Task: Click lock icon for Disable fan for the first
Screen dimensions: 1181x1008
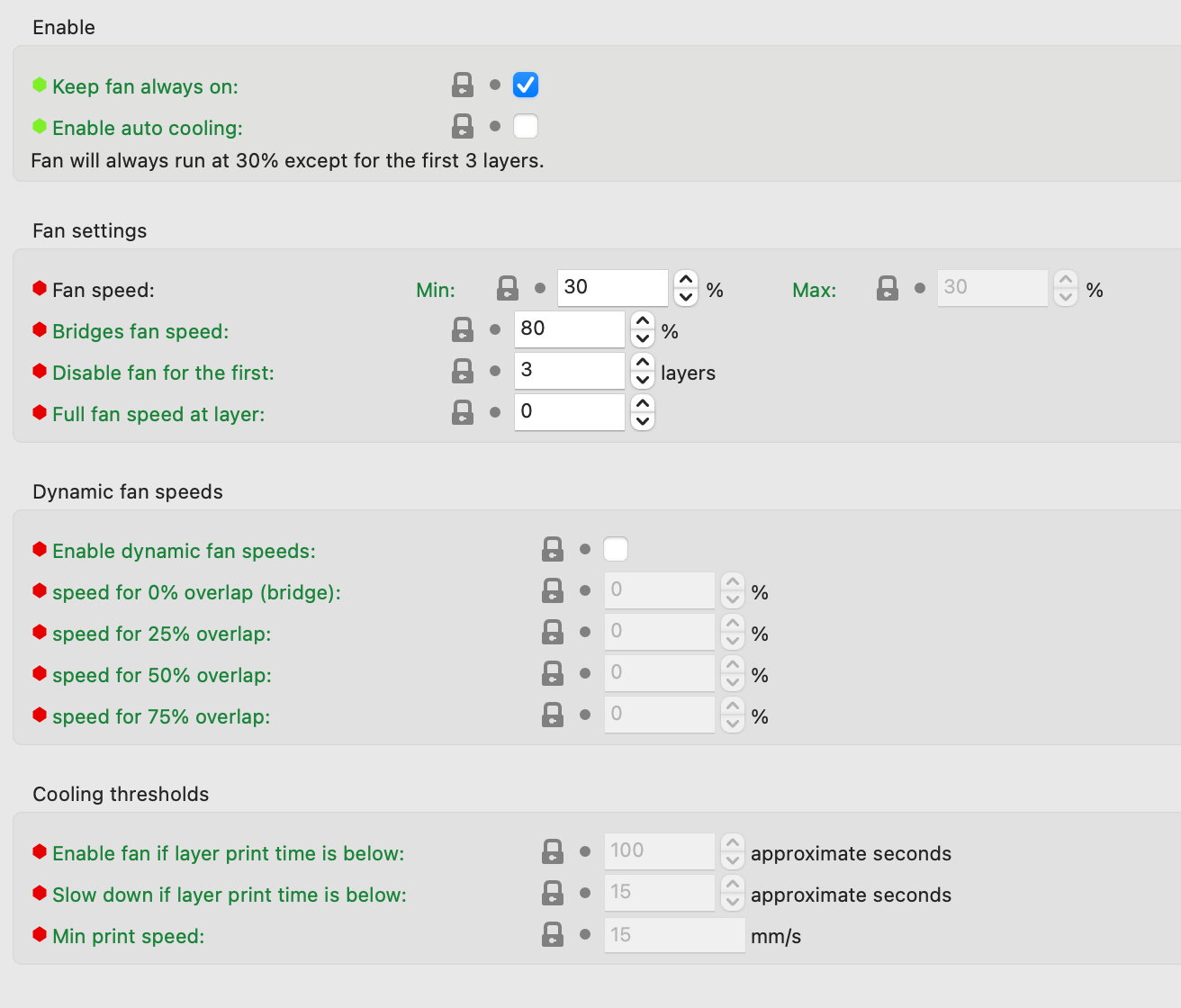Action: point(463,372)
